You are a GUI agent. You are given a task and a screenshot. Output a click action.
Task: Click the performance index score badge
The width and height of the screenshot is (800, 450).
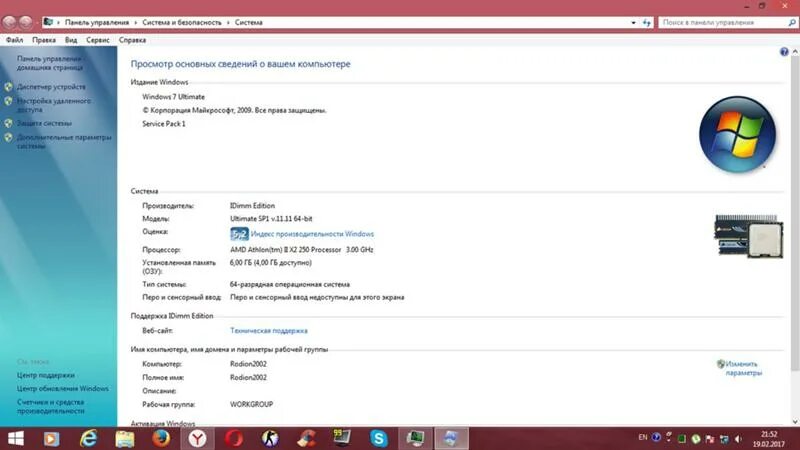tap(239, 234)
